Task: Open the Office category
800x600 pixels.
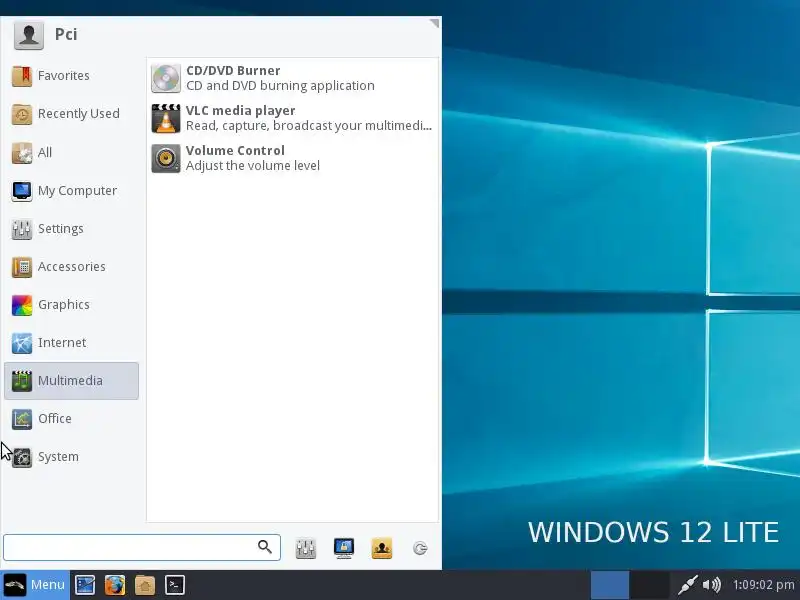Action: (71, 419)
